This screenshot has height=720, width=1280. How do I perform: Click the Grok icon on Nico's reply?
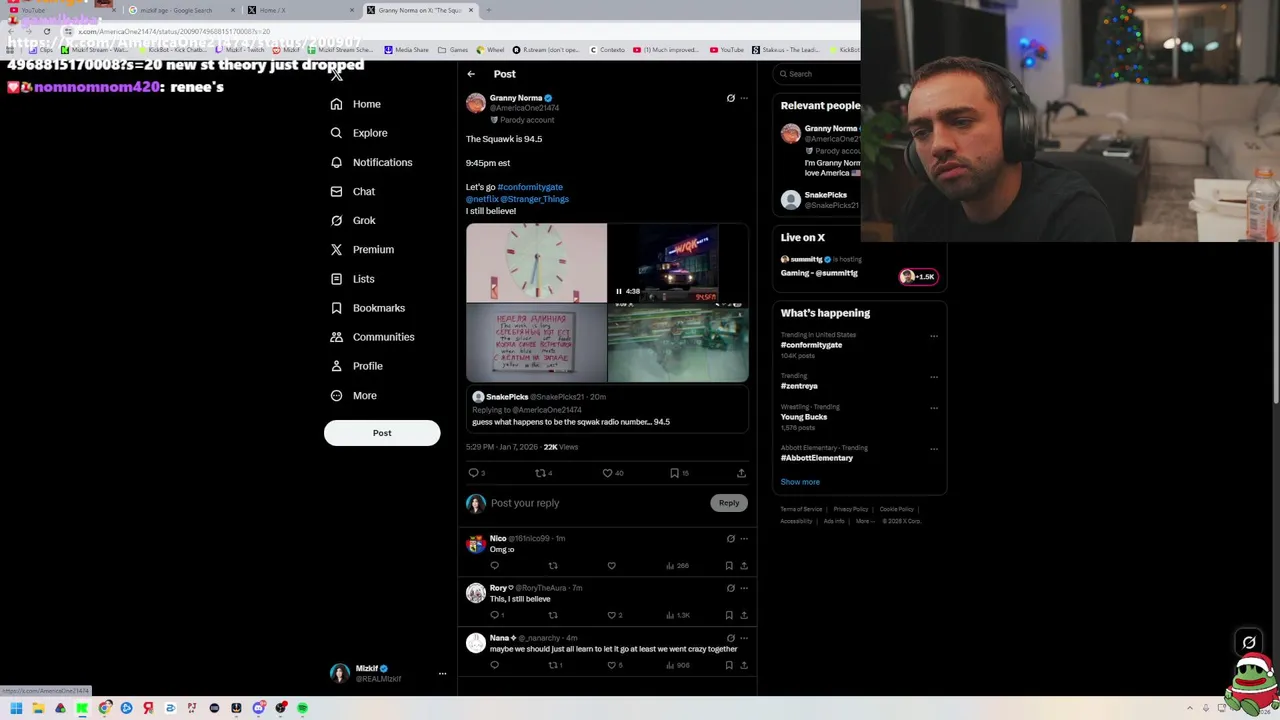click(x=730, y=538)
